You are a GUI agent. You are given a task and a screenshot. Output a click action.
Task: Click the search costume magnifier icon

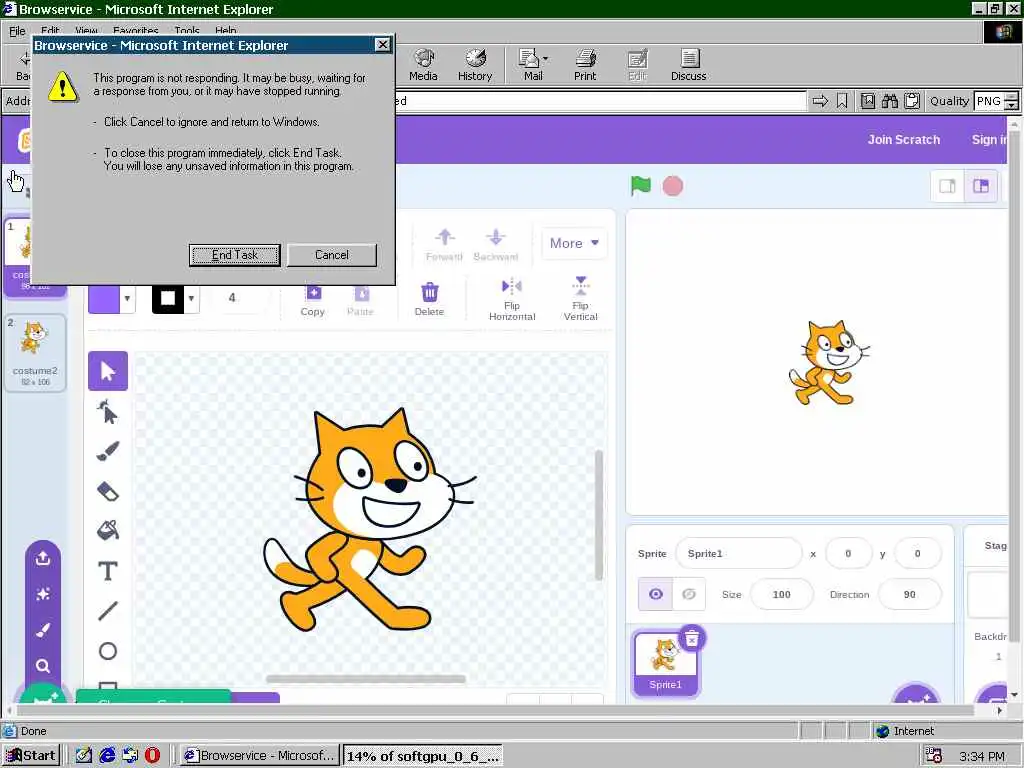(x=43, y=665)
